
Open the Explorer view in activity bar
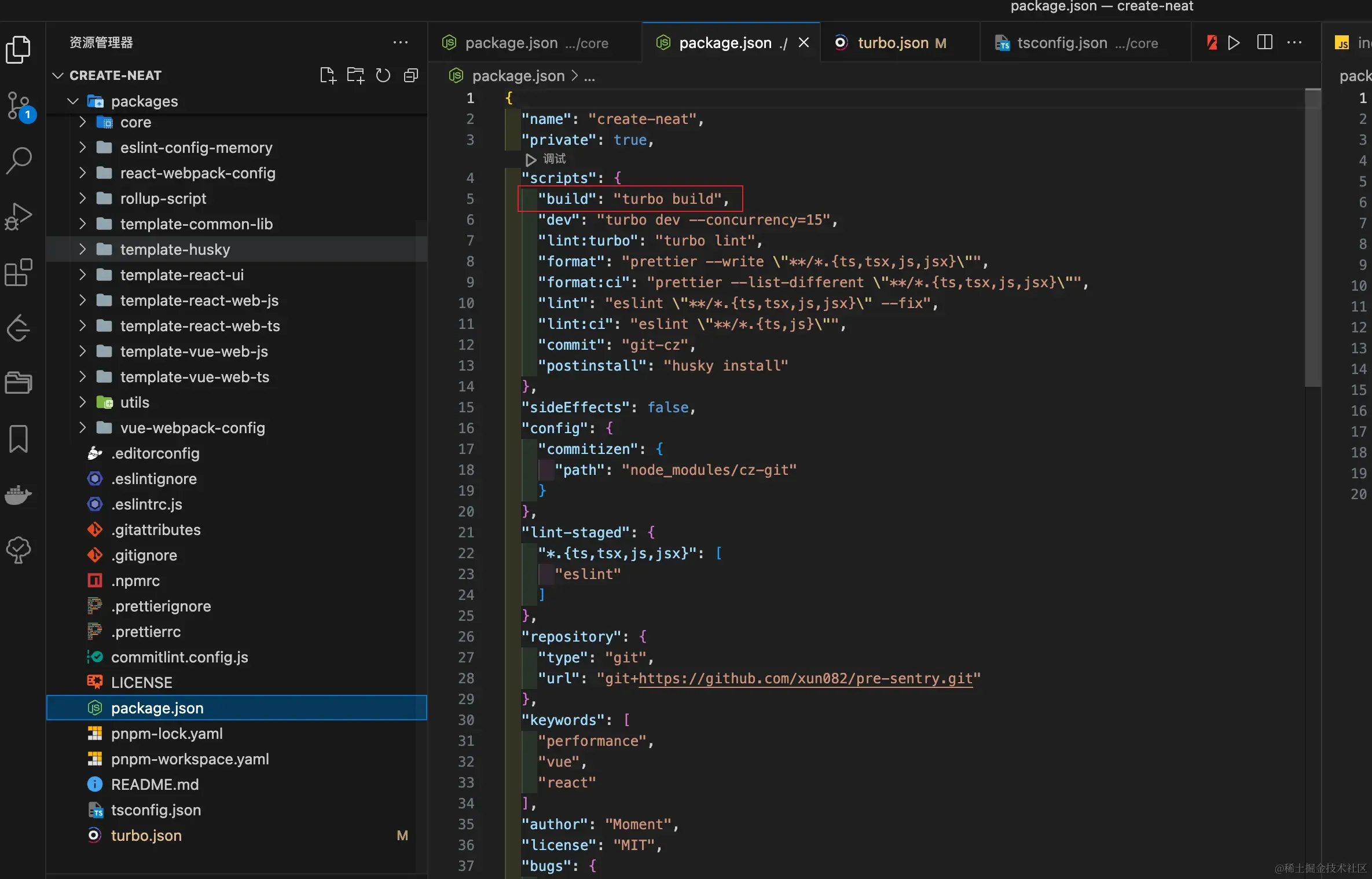(x=19, y=50)
